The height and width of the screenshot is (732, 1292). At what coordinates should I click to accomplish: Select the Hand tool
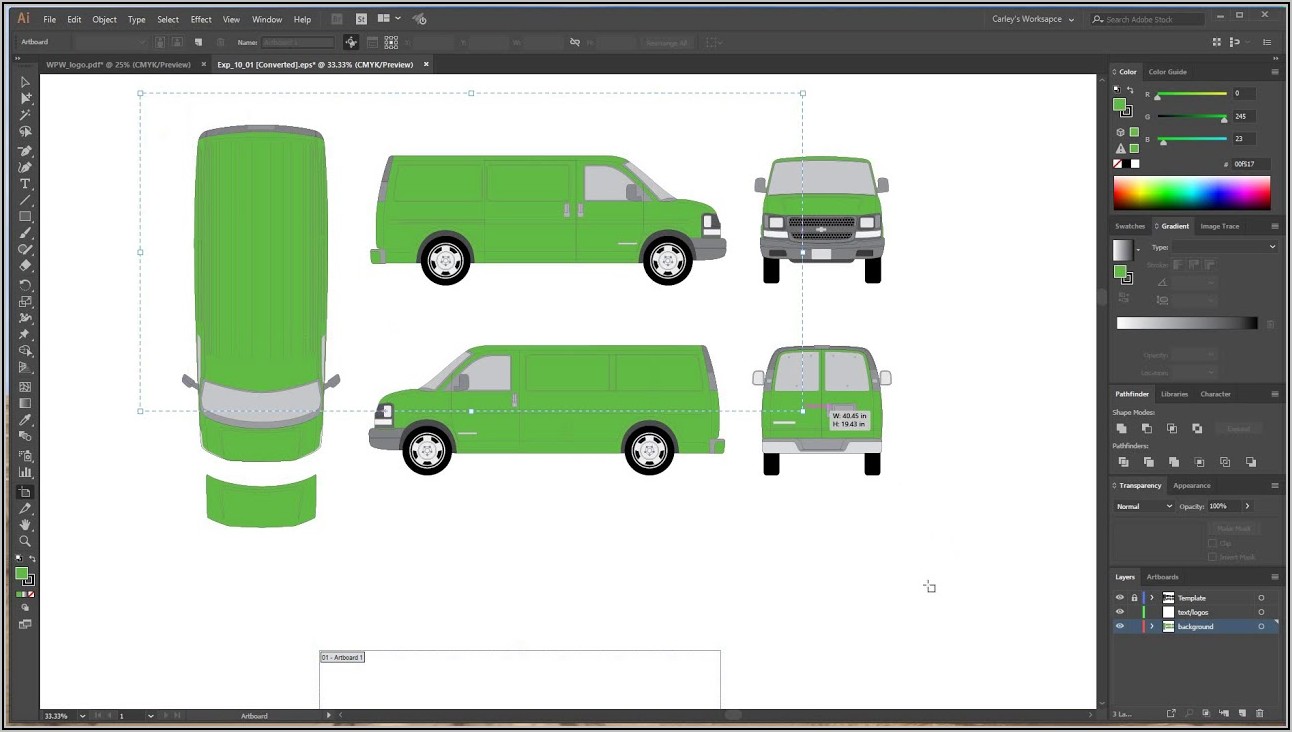tap(25, 524)
